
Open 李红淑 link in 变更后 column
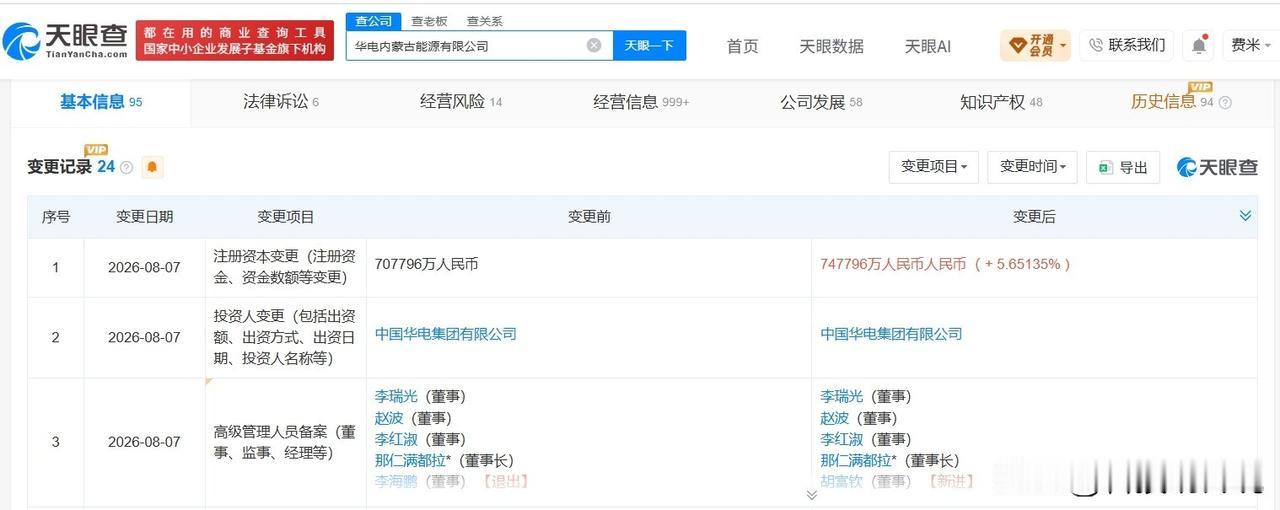point(841,439)
